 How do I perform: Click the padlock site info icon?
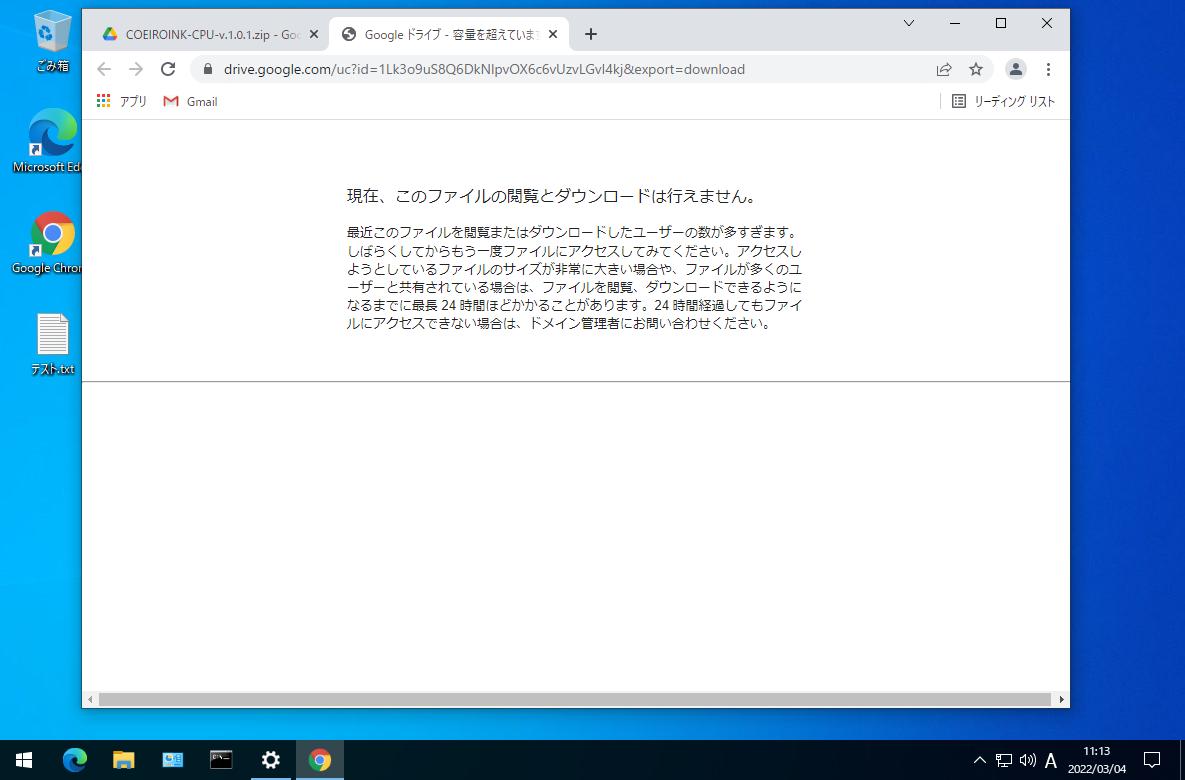coord(208,70)
